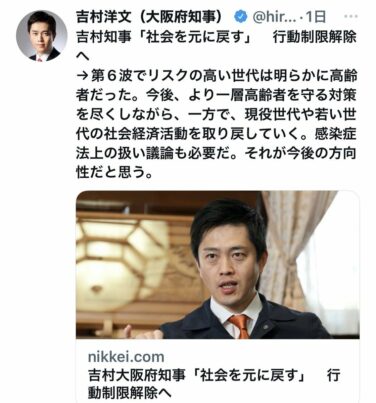Open the tweet's three-dot more options menu
The width and height of the screenshot is (376, 403).
point(350,16)
